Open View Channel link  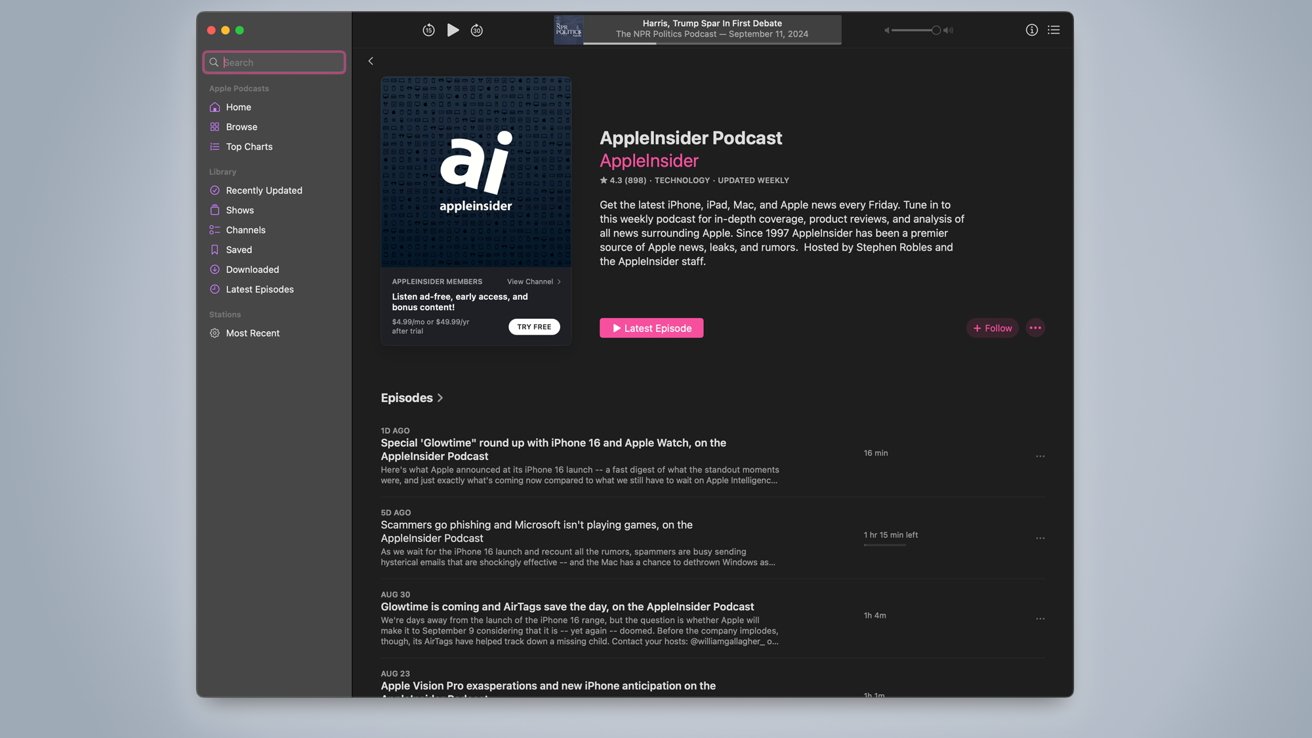pyautogui.click(x=534, y=282)
